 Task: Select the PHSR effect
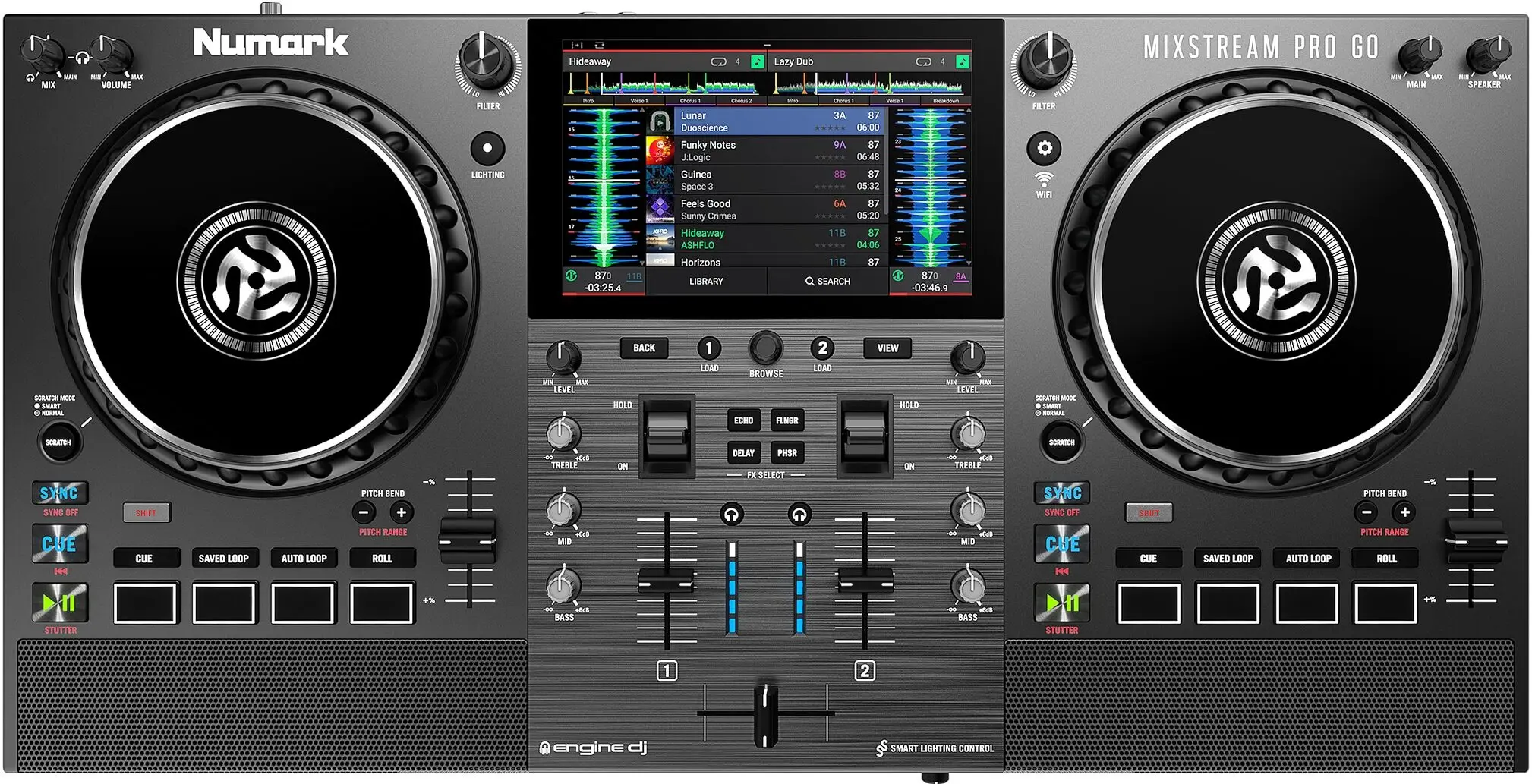pos(786,453)
